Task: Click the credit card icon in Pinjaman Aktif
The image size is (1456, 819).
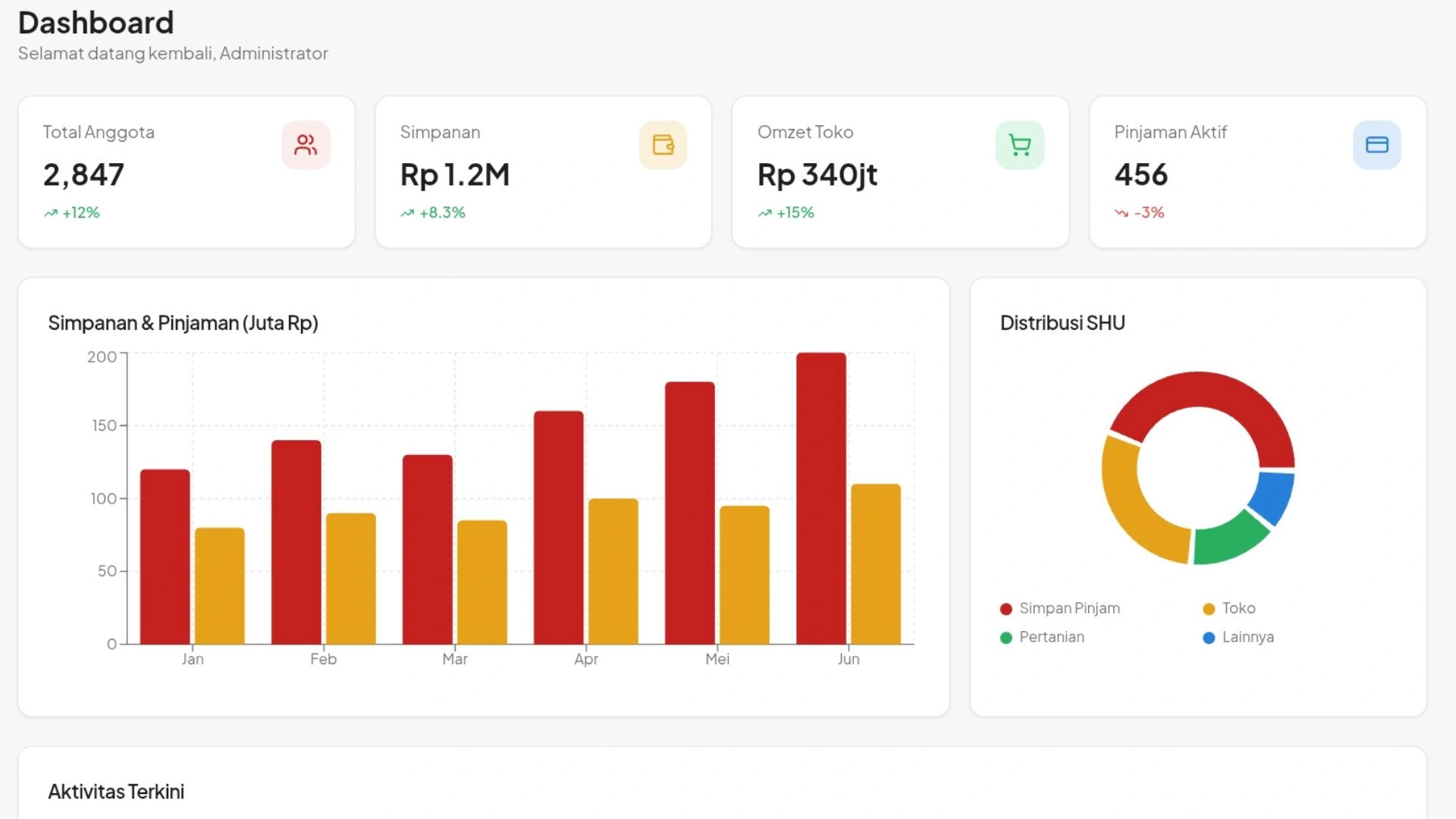Action: 1376,145
